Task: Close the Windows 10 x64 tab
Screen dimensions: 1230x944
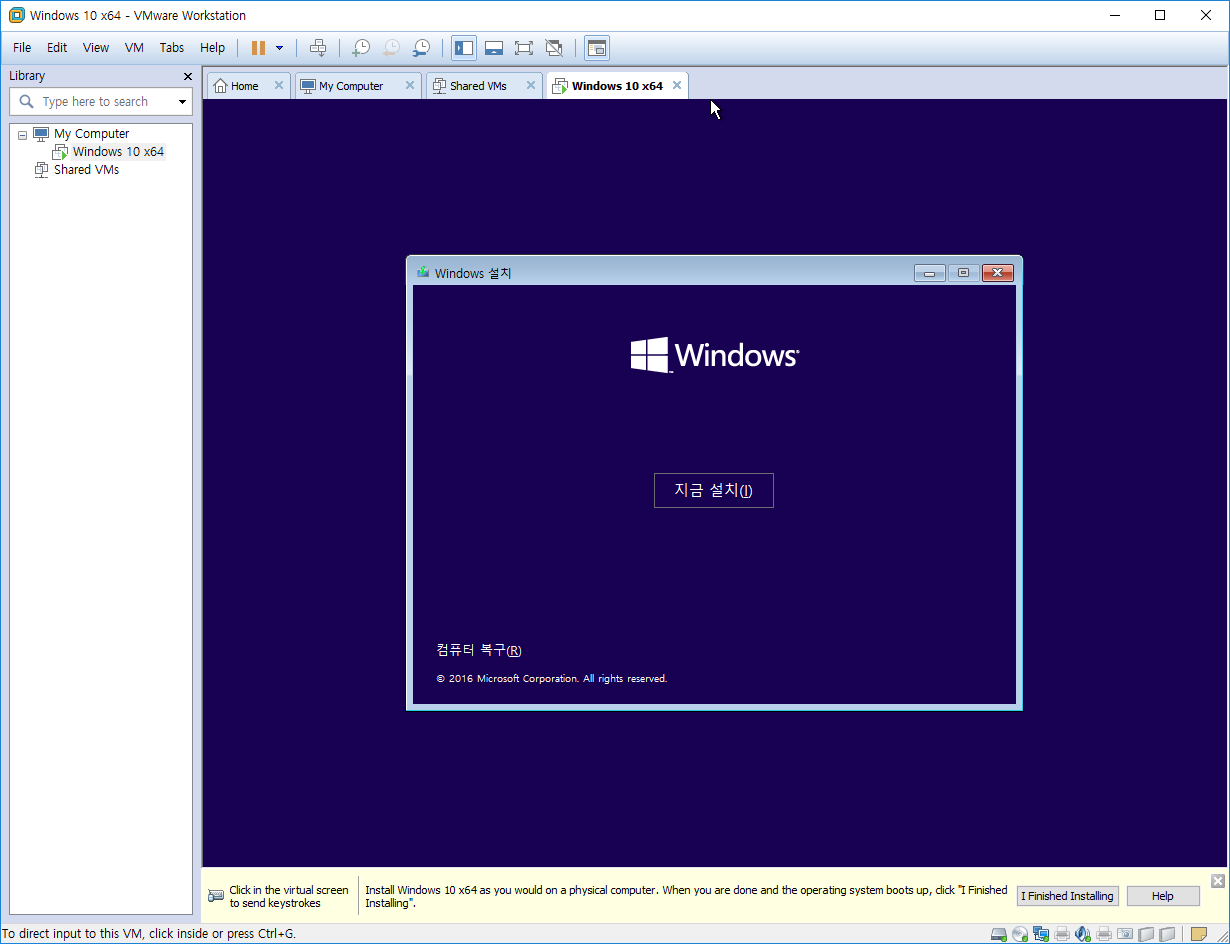Action: [x=677, y=86]
